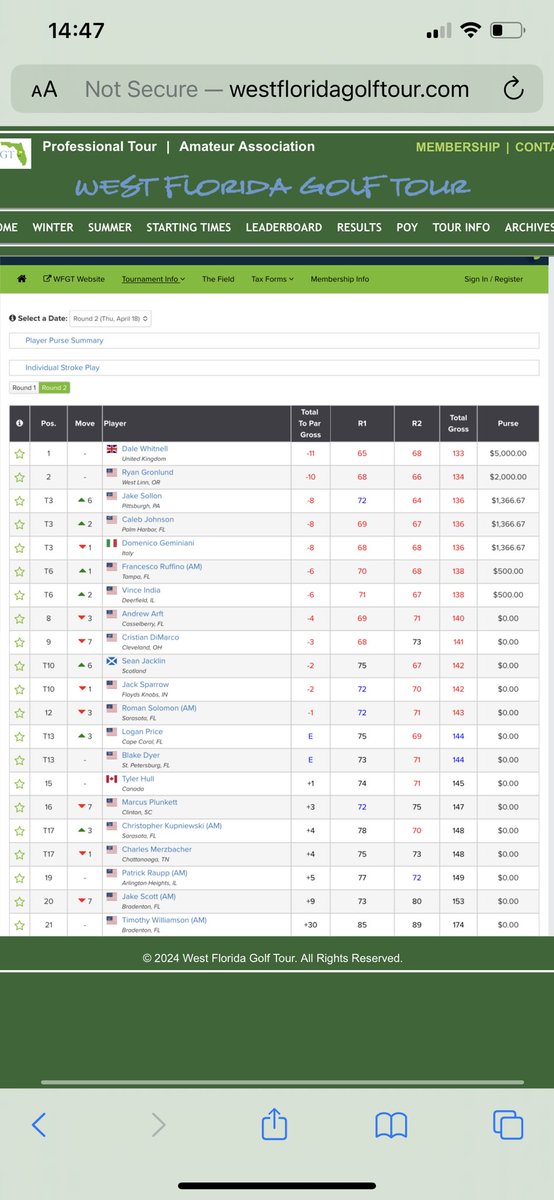Screen dimensions: 554x1200
Task: Tap the Safari address bar URL field
Action: pyautogui.click(x=277, y=90)
